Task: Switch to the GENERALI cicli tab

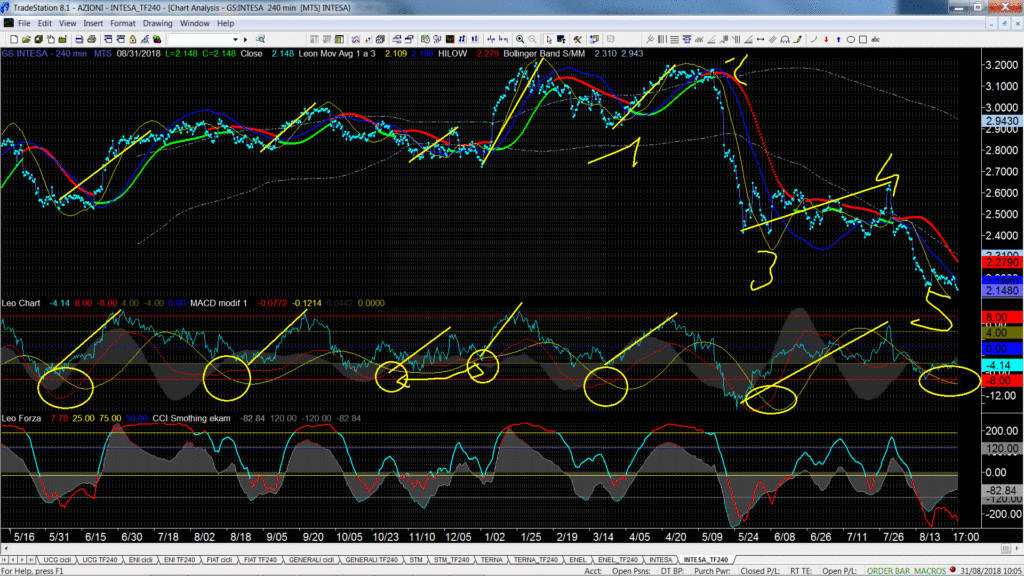Action: [311, 560]
